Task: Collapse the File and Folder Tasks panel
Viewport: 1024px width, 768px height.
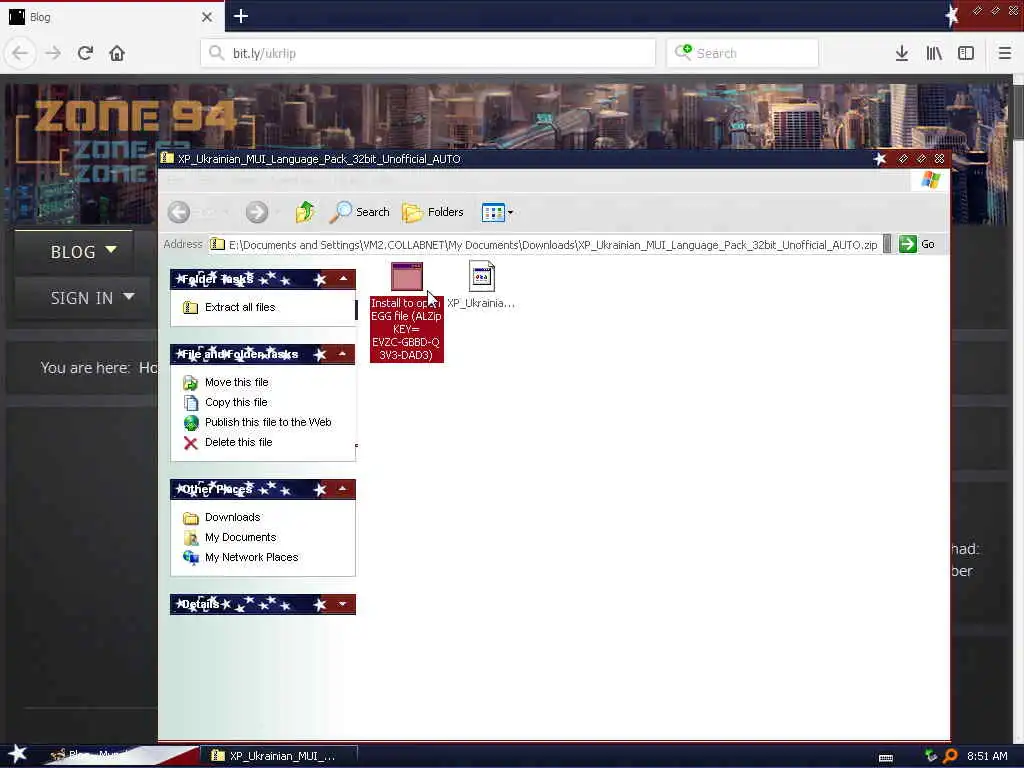Action: pos(343,354)
